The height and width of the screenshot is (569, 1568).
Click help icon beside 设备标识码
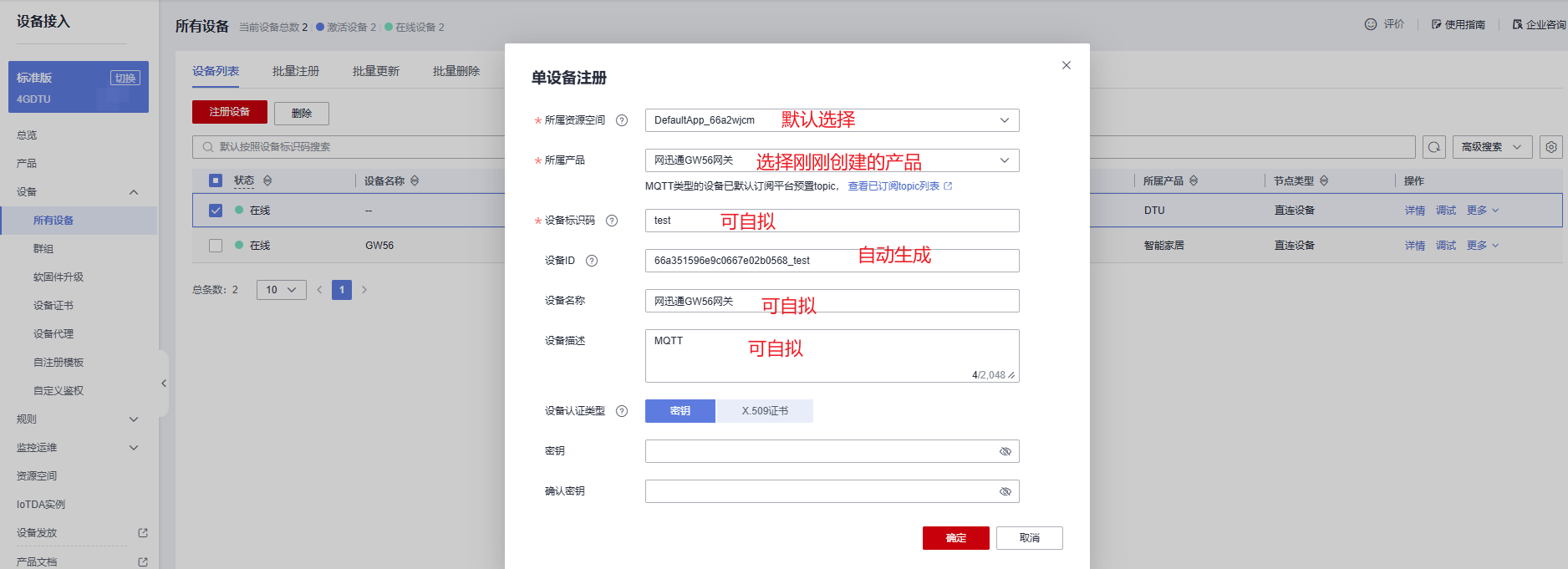point(612,221)
